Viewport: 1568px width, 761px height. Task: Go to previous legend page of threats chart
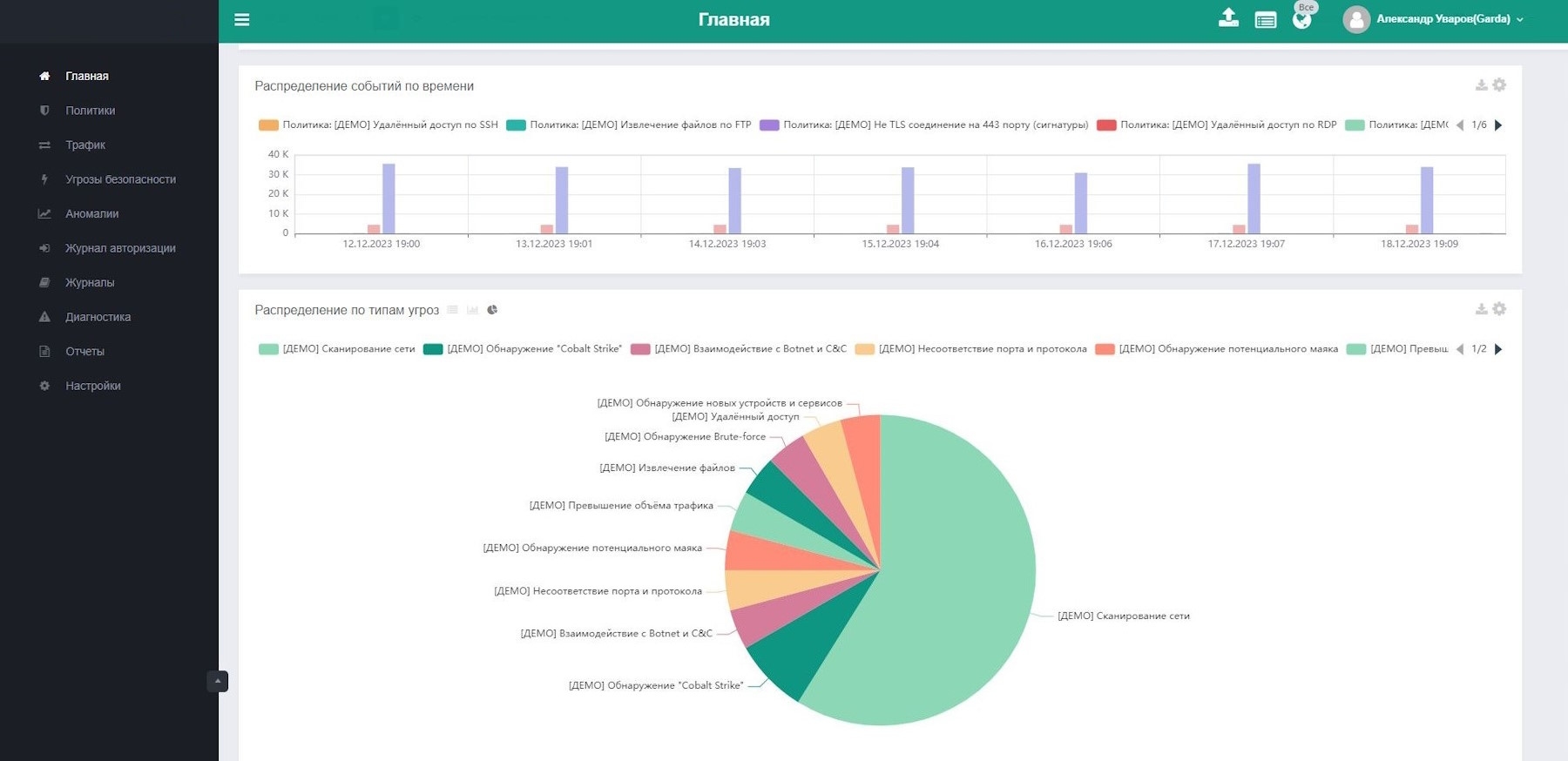pos(1460,349)
